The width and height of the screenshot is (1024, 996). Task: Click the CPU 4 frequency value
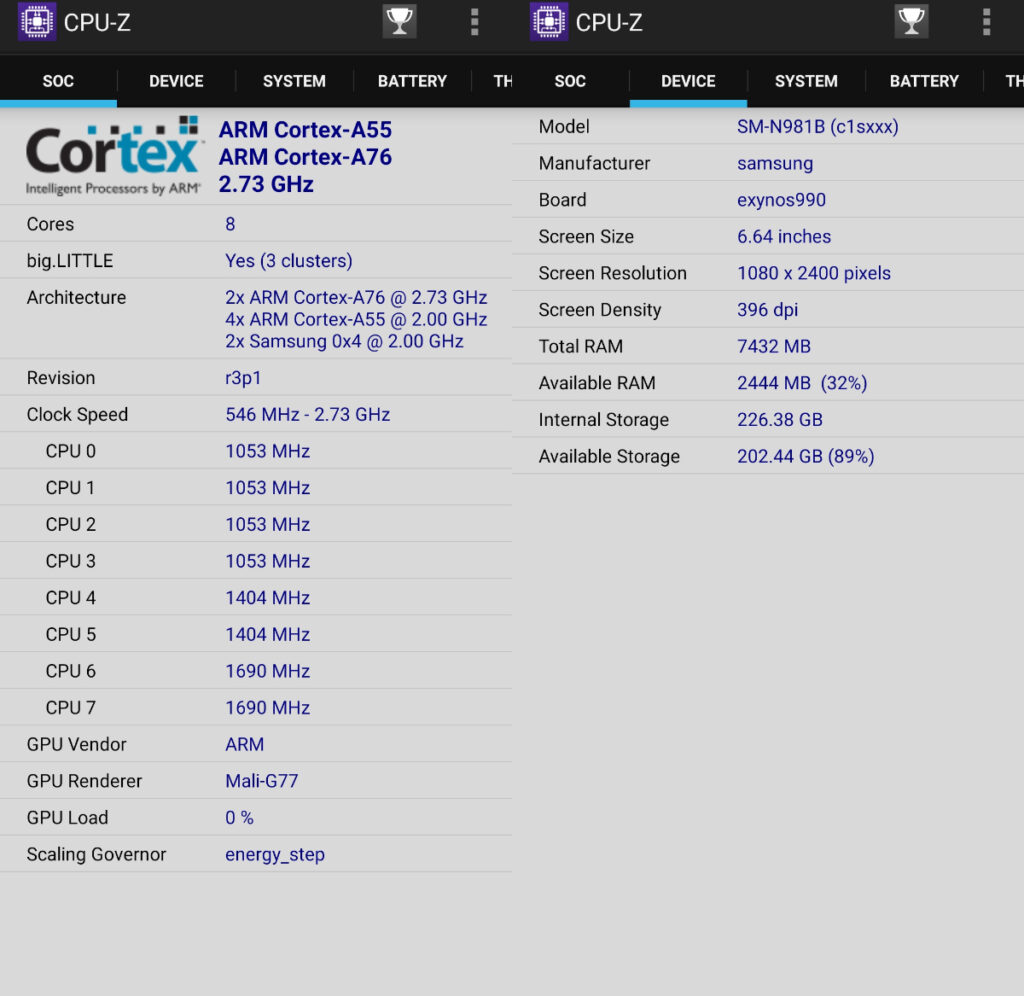(267, 598)
